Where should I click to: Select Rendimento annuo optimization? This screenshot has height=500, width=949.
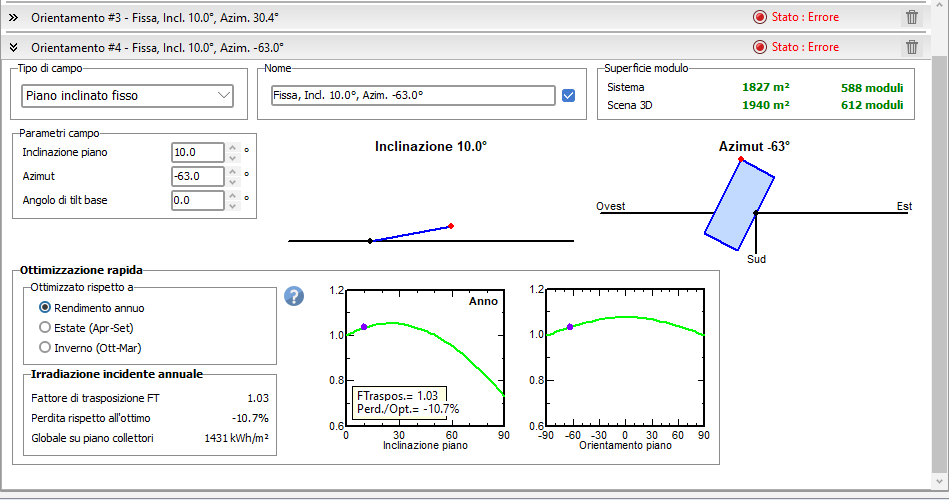click(x=45, y=307)
